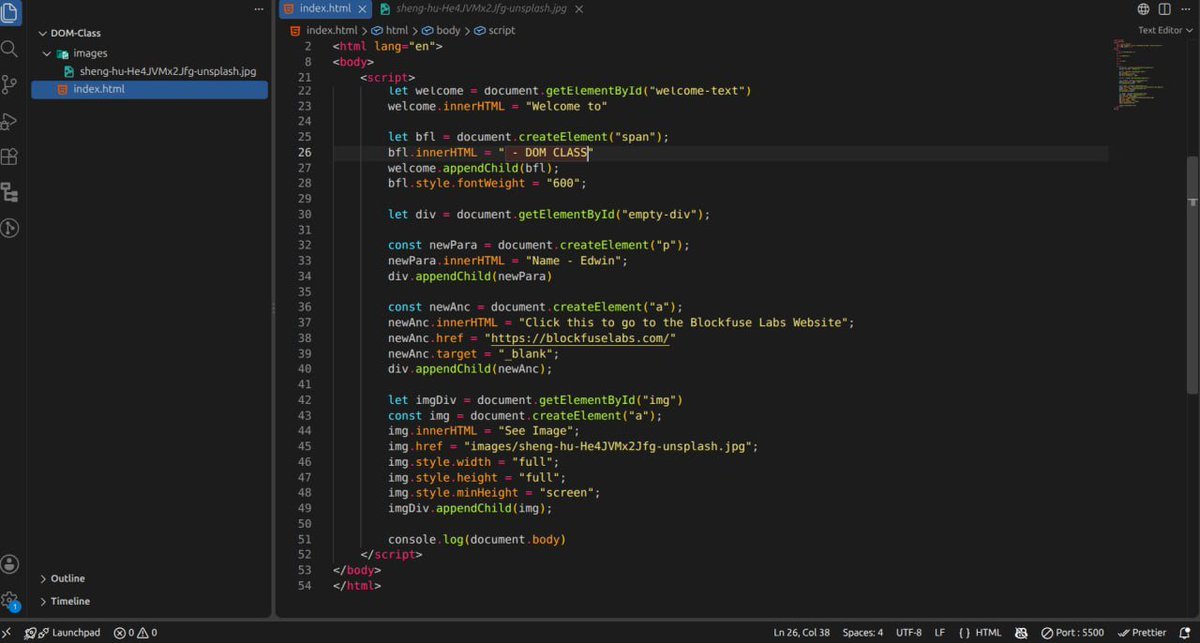Viewport: 1200px width, 643px height.
Task: Click the bfl.style.fontWeight line
Action: point(487,183)
